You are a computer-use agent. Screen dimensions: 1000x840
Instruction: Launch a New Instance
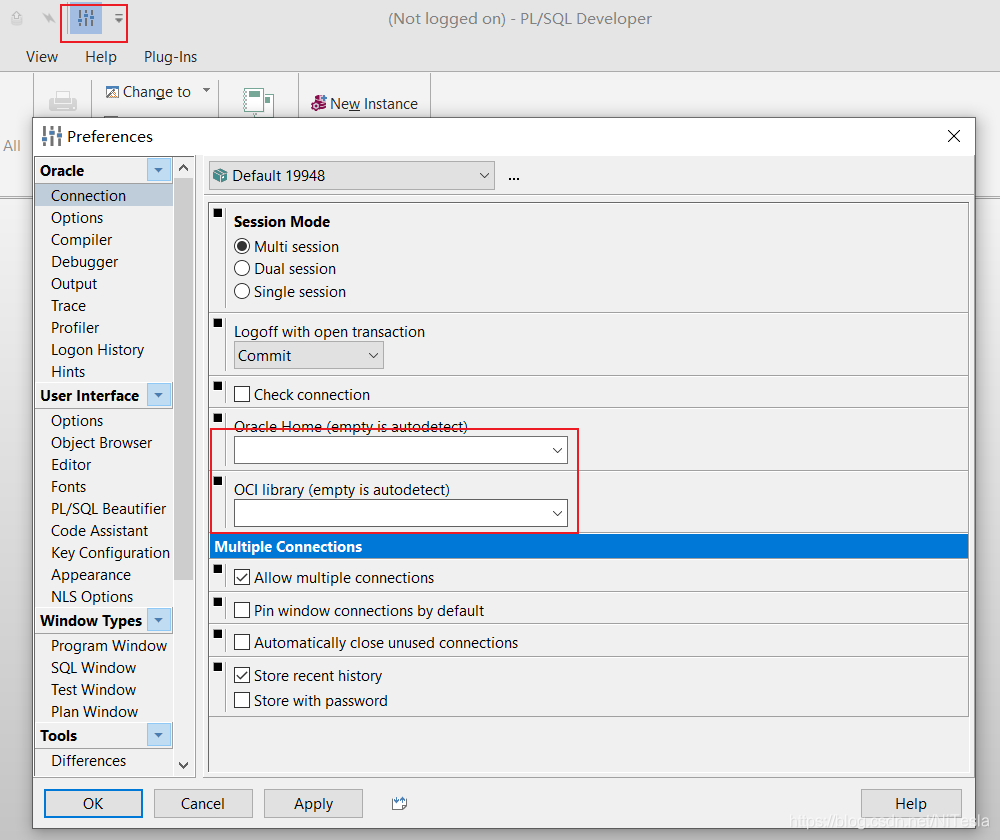click(x=364, y=103)
